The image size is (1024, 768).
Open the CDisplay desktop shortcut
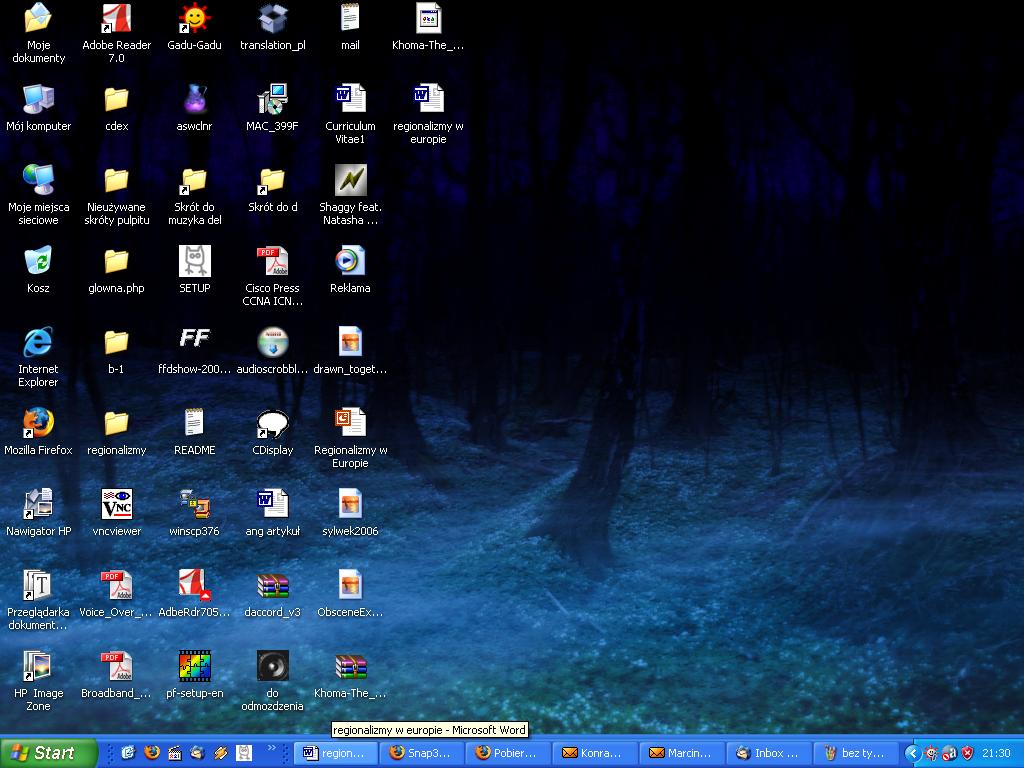tap(272, 424)
